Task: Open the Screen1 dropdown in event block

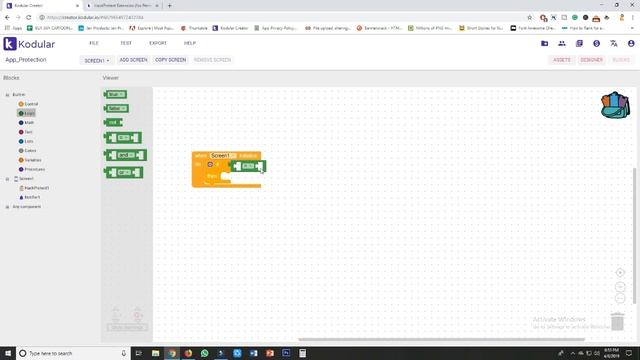Action: coord(223,156)
